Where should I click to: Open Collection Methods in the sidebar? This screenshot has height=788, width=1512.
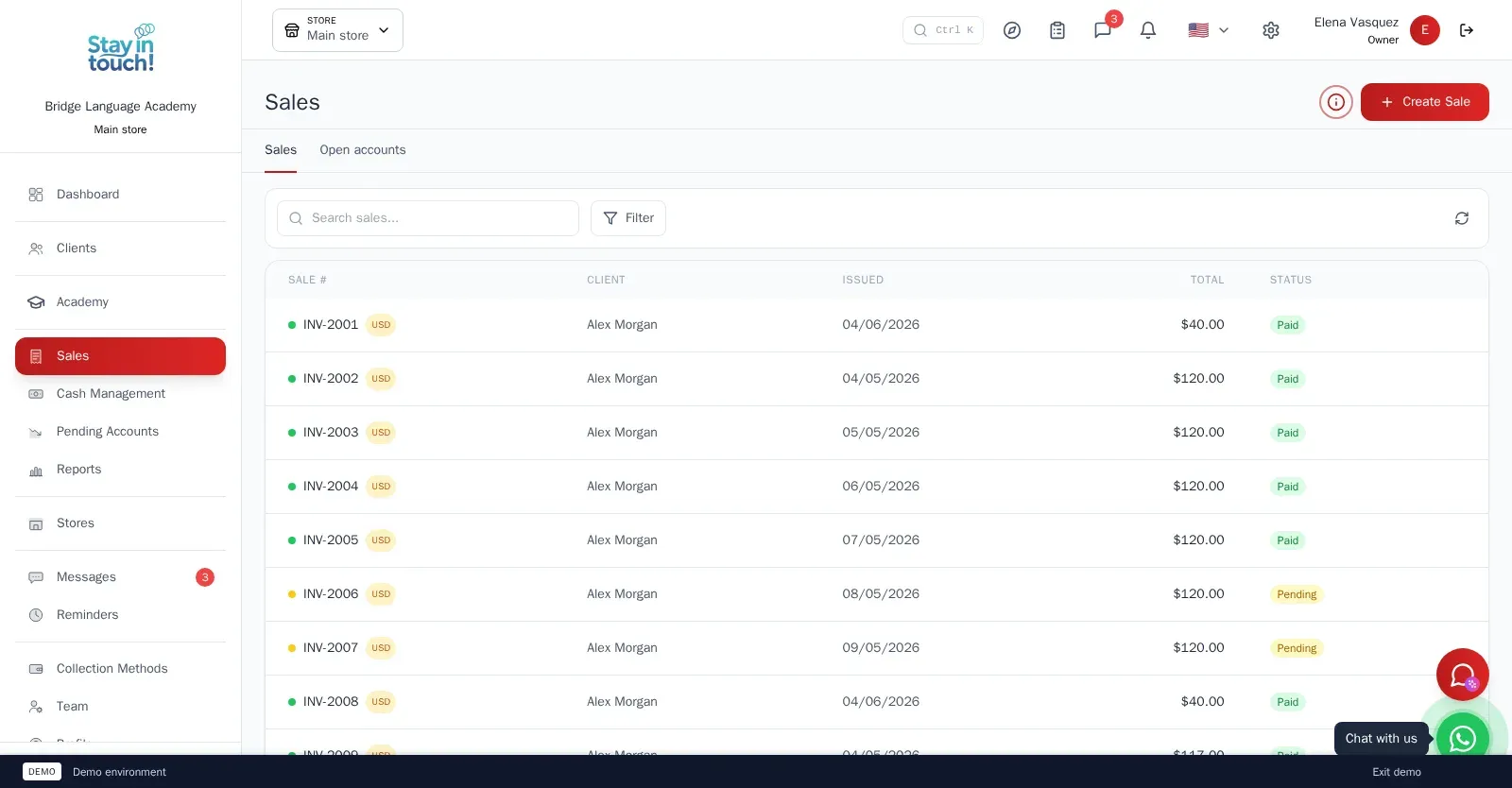[121, 669]
